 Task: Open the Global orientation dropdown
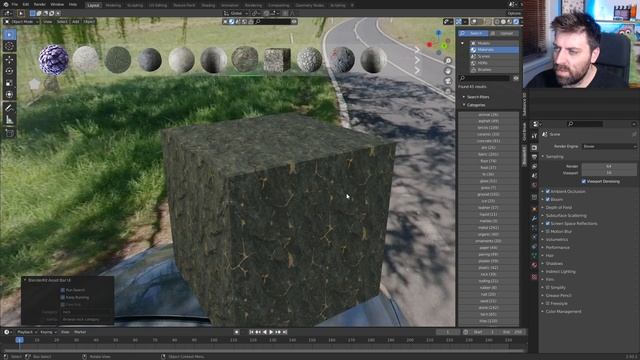tap(236, 13)
